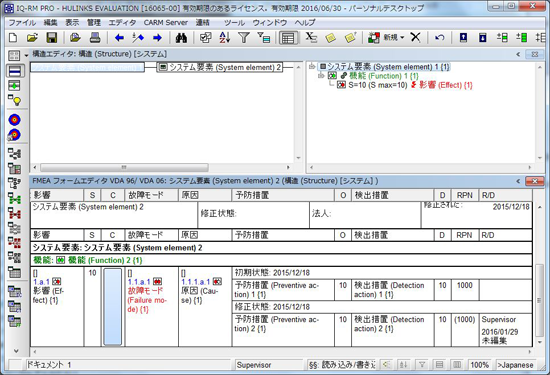Click 影響 (Effect) {1} cell in form

(x=57, y=307)
